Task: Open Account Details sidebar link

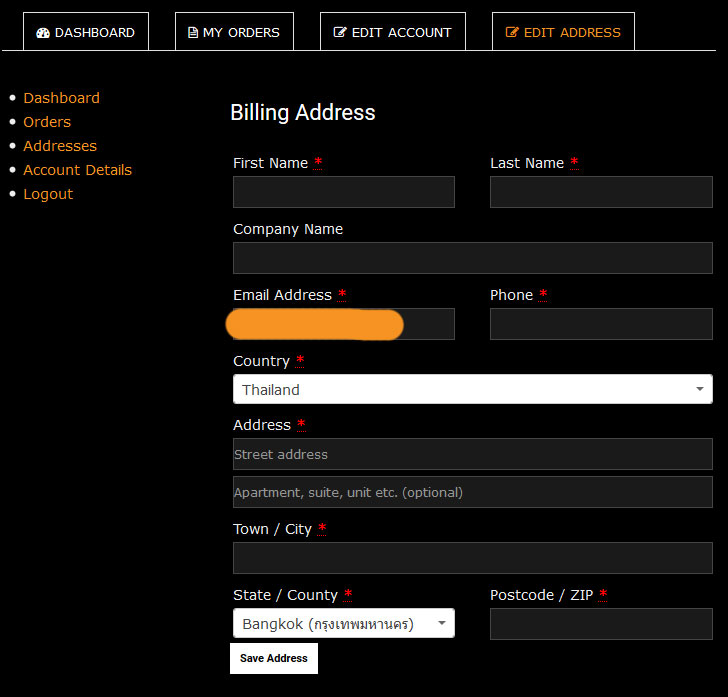Action: (77, 170)
